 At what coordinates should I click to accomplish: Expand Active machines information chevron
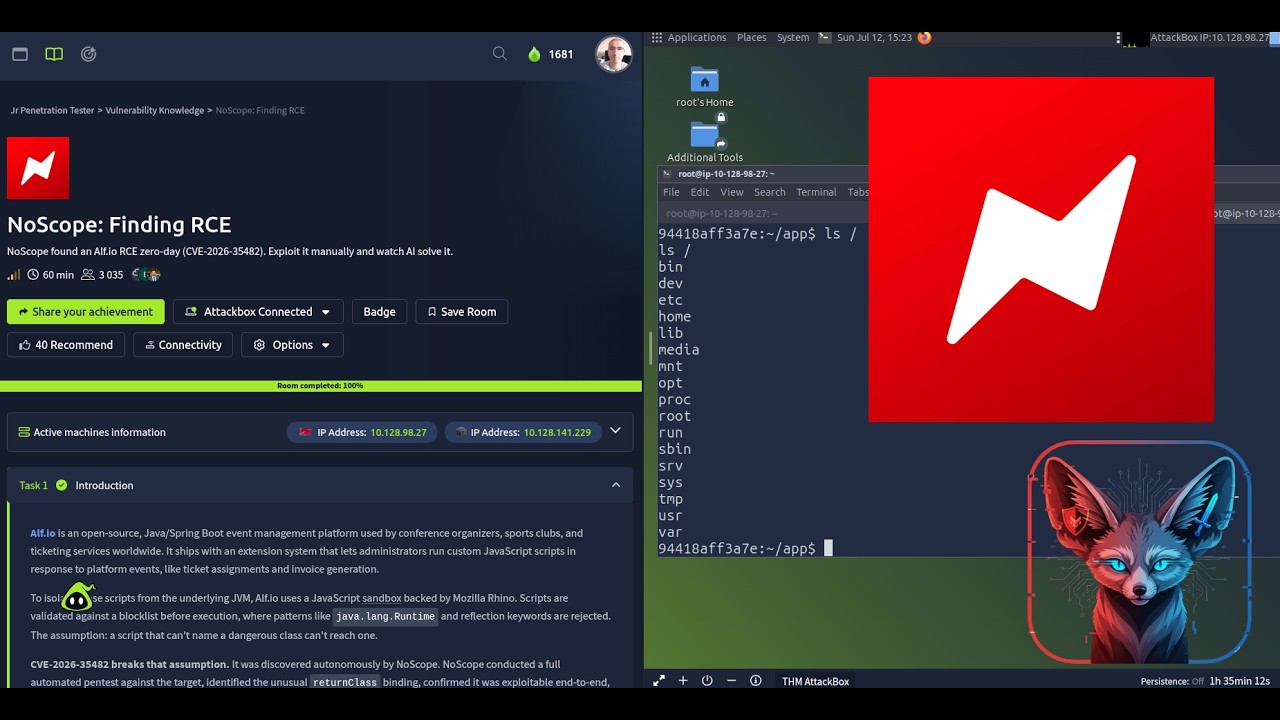[x=615, y=431]
